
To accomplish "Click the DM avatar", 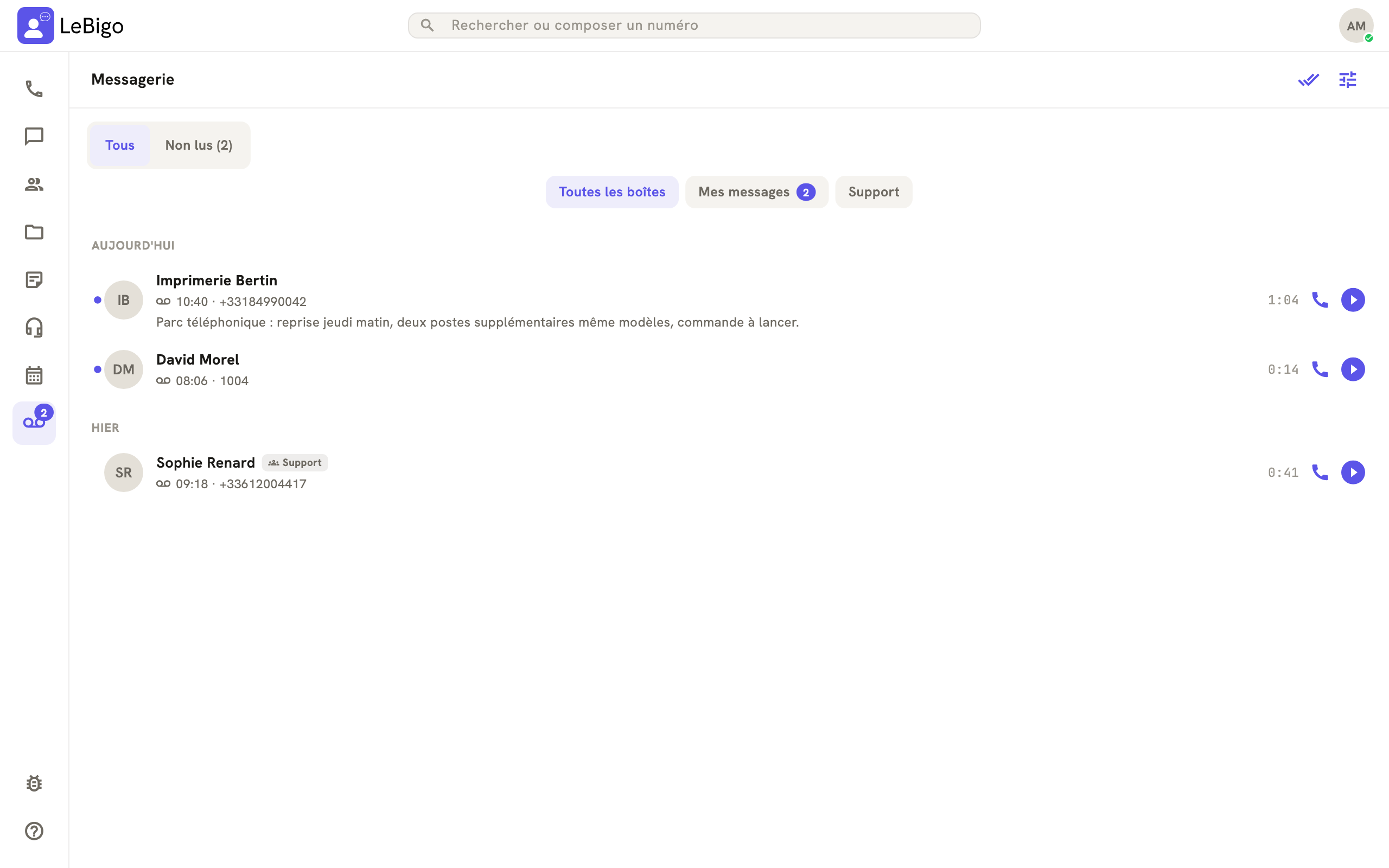I will 123,369.
